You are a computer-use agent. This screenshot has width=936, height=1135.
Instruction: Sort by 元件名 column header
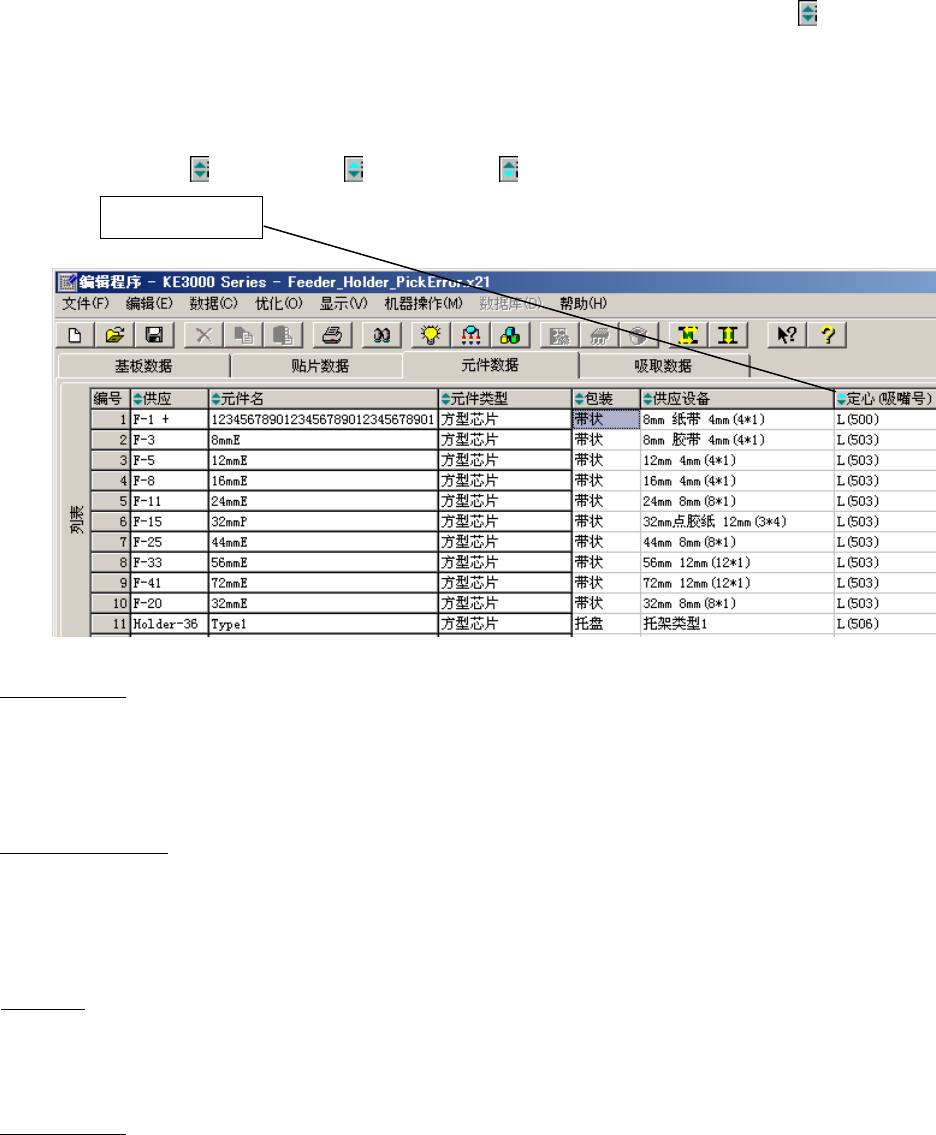pyautogui.click(x=324, y=399)
